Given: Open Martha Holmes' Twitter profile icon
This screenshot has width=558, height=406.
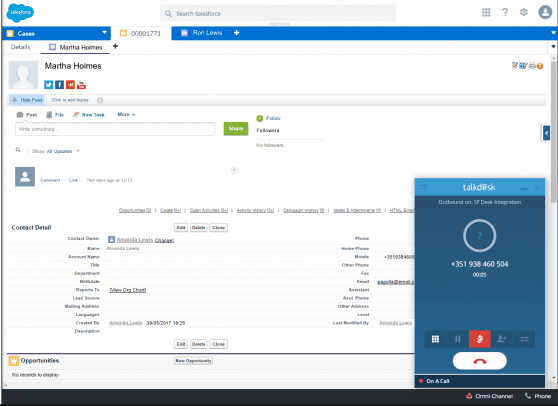Looking at the screenshot, I should tap(48, 85).
